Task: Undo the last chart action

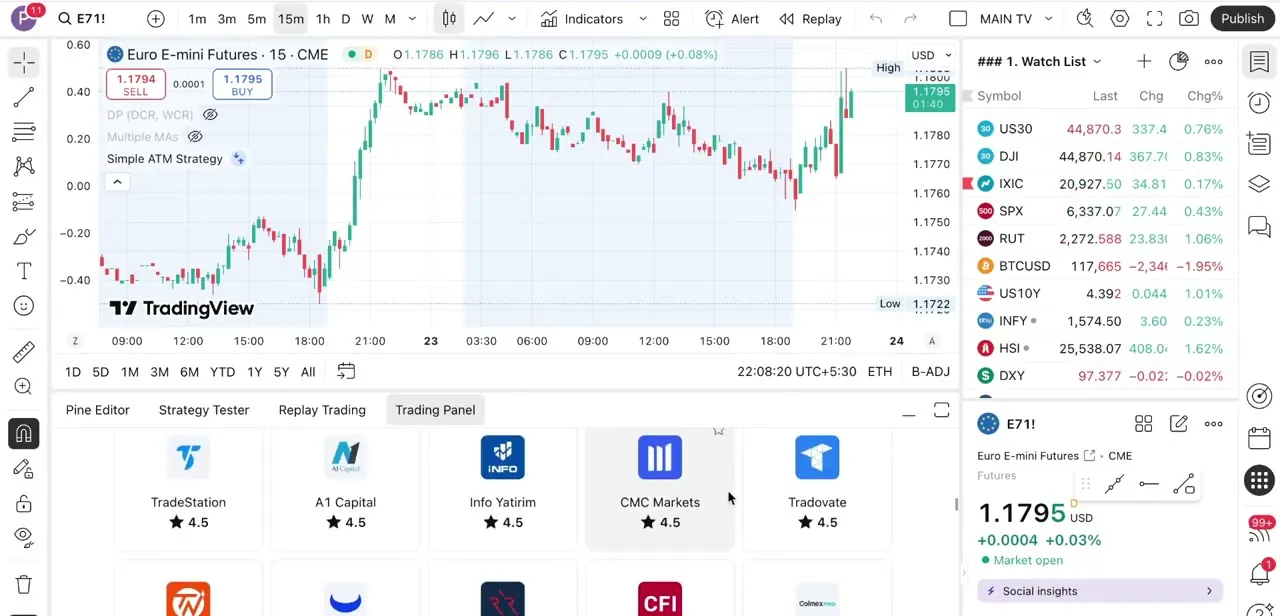Action: [876, 19]
